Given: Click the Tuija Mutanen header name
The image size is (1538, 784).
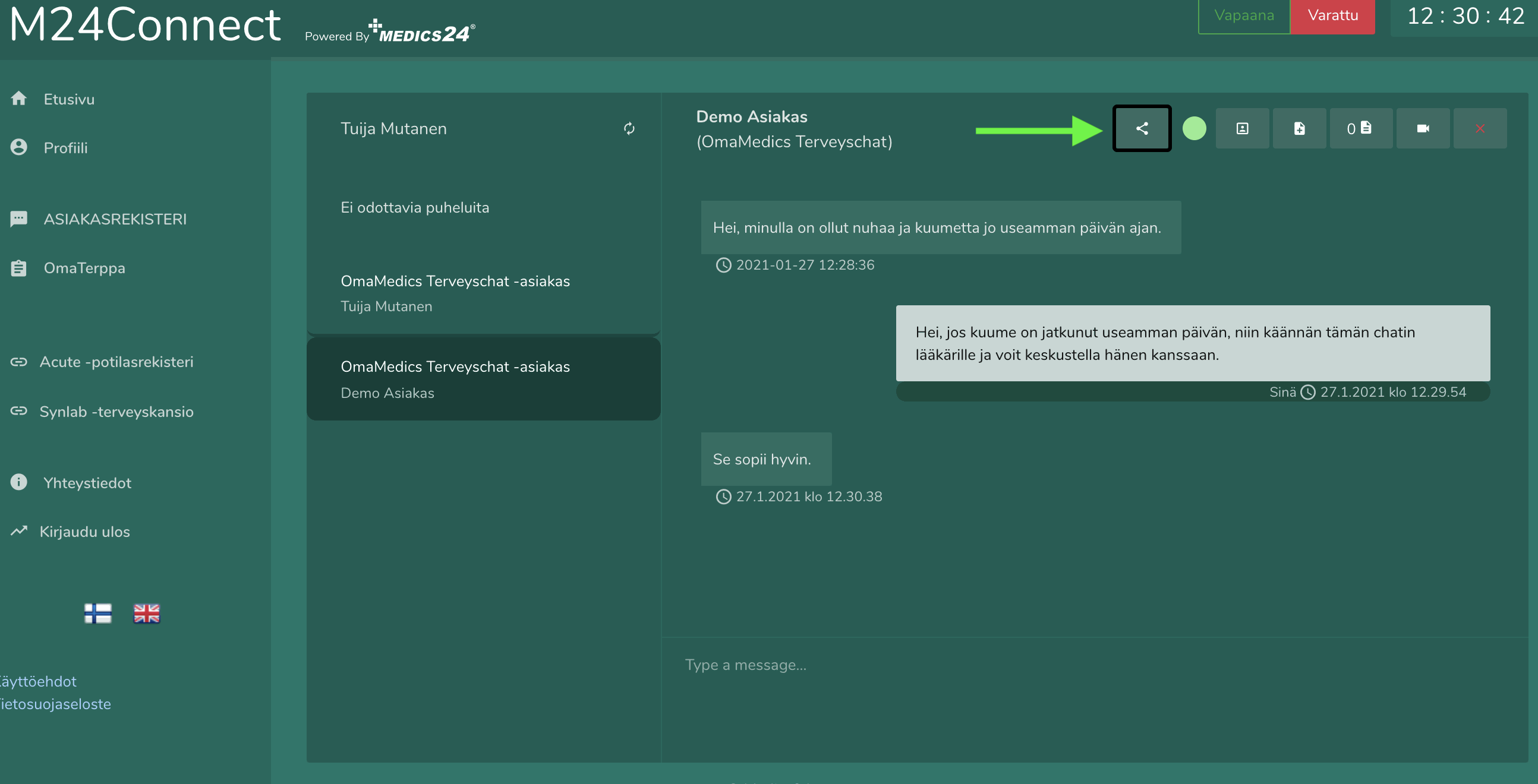Looking at the screenshot, I should 393,128.
